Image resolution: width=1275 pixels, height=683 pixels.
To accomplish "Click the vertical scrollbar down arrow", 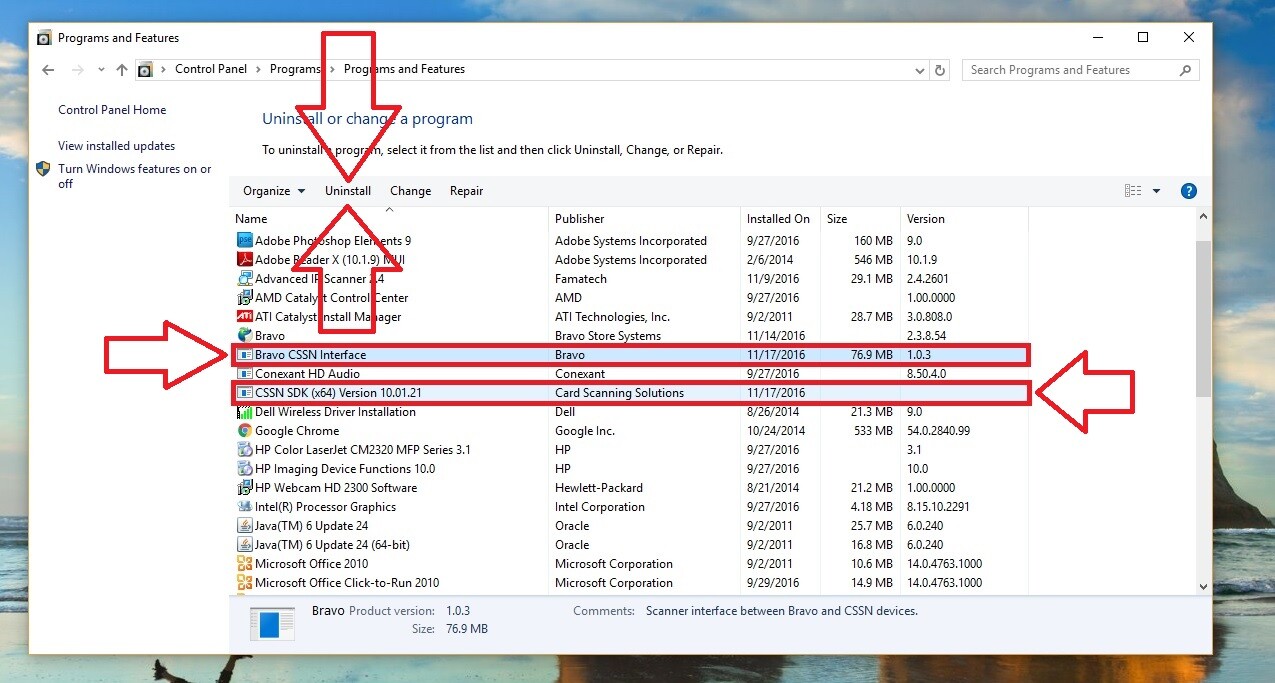I will [1203, 587].
